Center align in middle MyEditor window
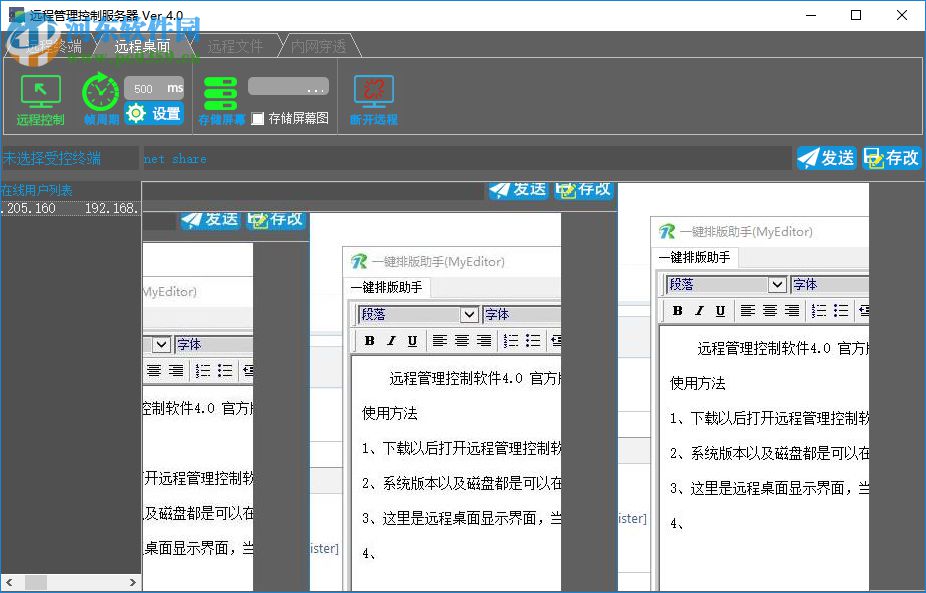 click(x=462, y=341)
